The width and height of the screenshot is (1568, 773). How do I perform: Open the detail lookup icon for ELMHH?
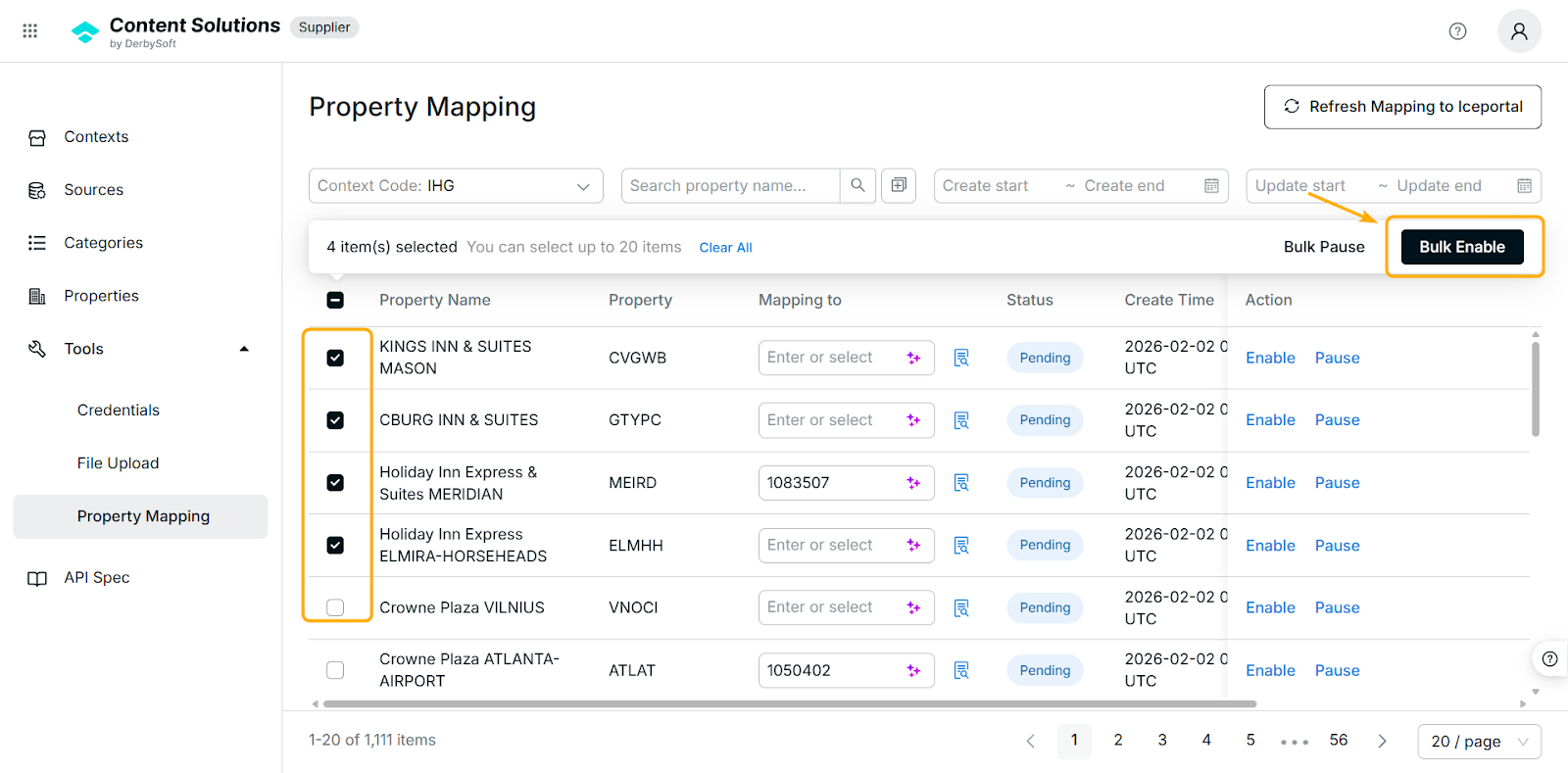(x=961, y=545)
